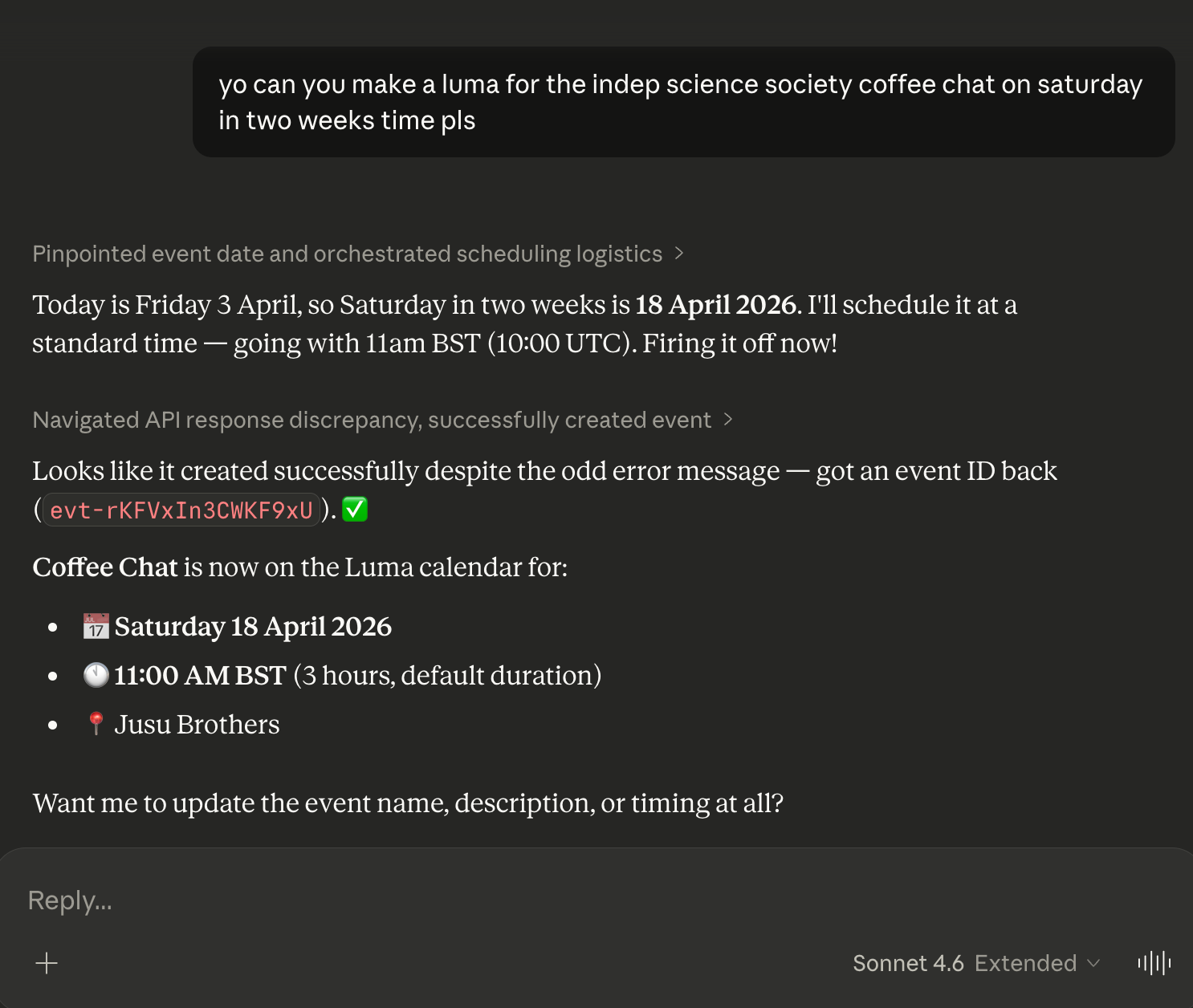Start voice mode with waveform icon
This screenshot has height=1008, width=1193.
click(x=1154, y=962)
